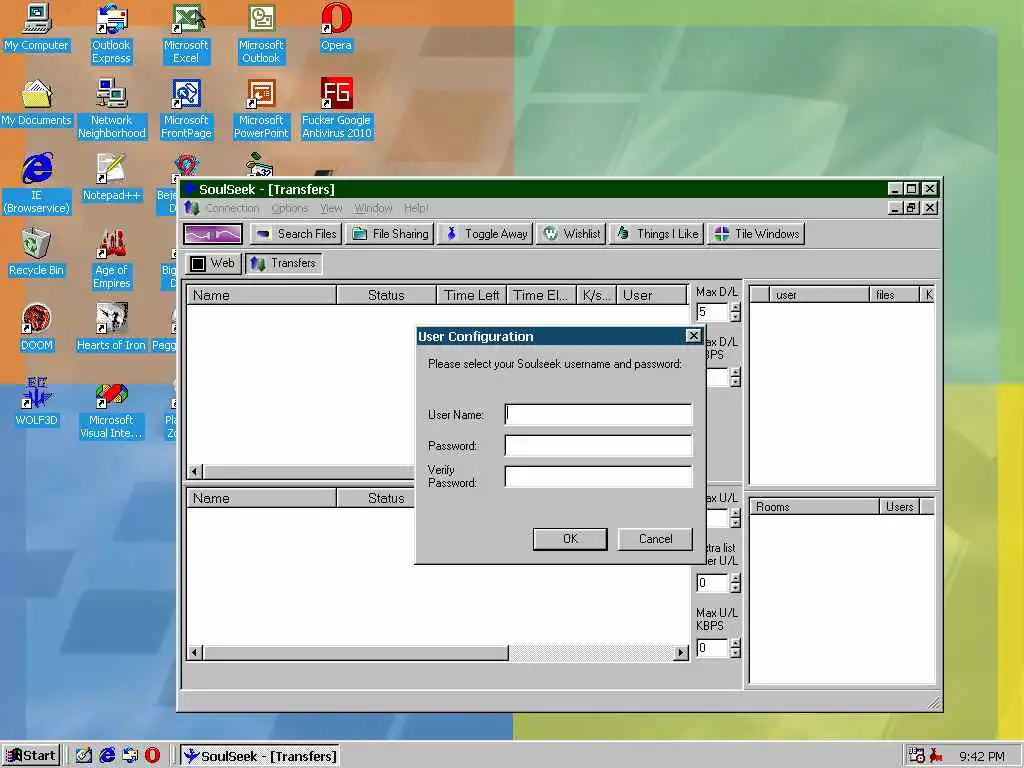The image size is (1024, 768).
Task: Open the Recycle Bin
Action: (37, 253)
